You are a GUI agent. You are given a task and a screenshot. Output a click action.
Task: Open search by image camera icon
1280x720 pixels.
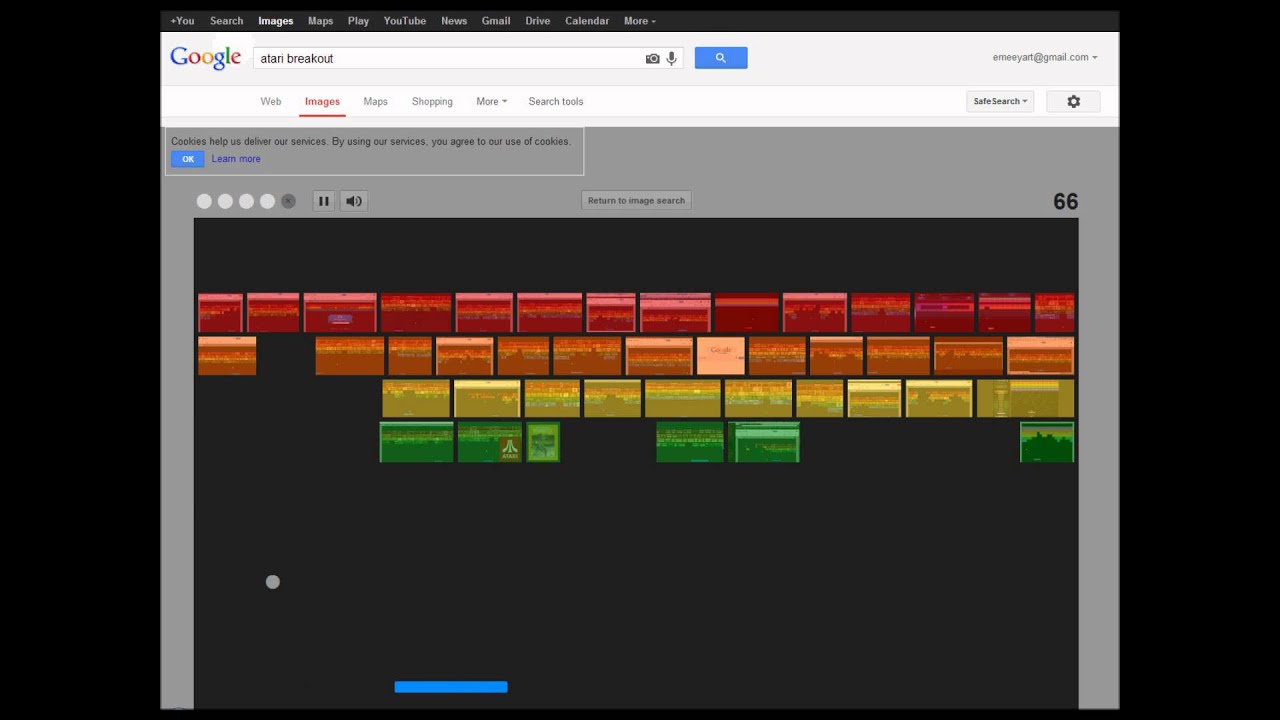pyautogui.click(x=653, y=59)
